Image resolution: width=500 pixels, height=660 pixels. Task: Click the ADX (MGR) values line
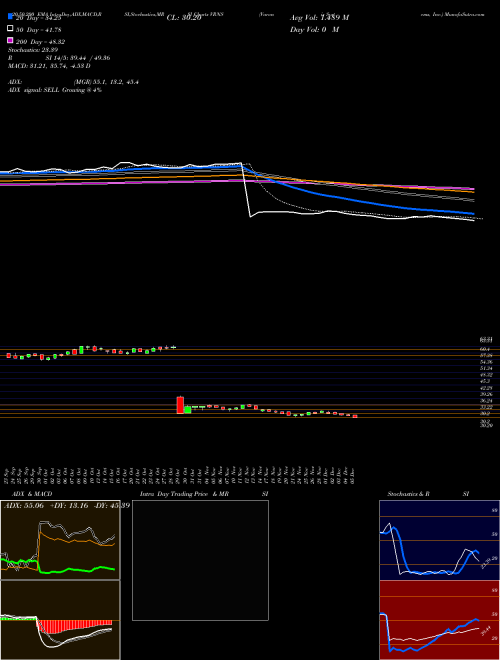point(73,82)
